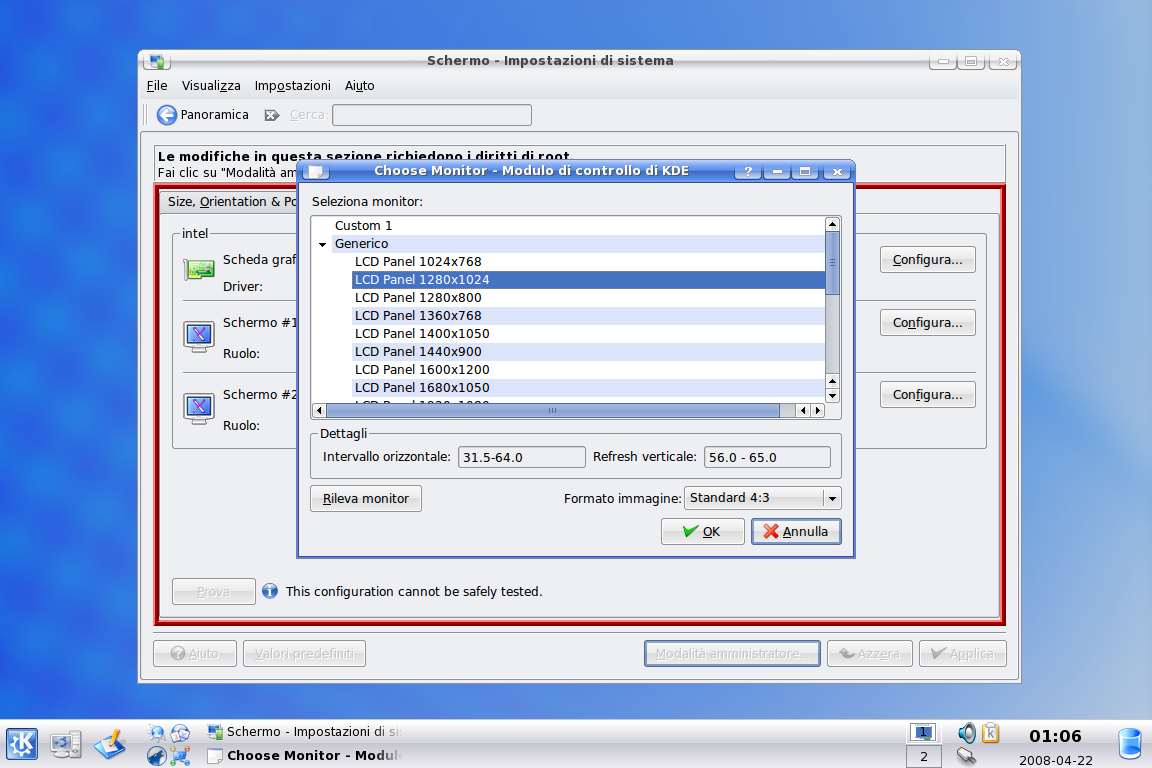Click the clear search field icon

[x=272, y=115]
